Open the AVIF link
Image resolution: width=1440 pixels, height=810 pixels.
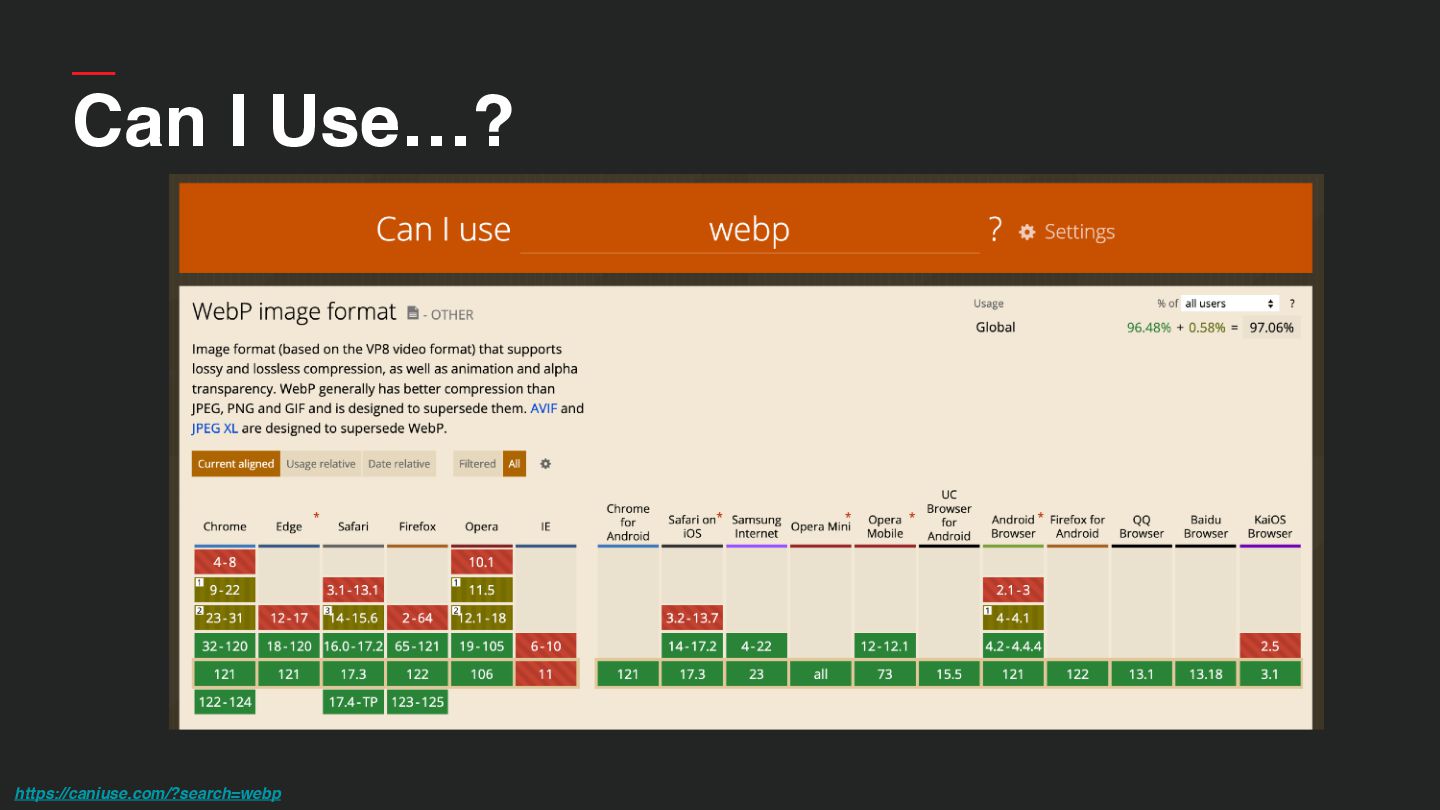[544, 408]
